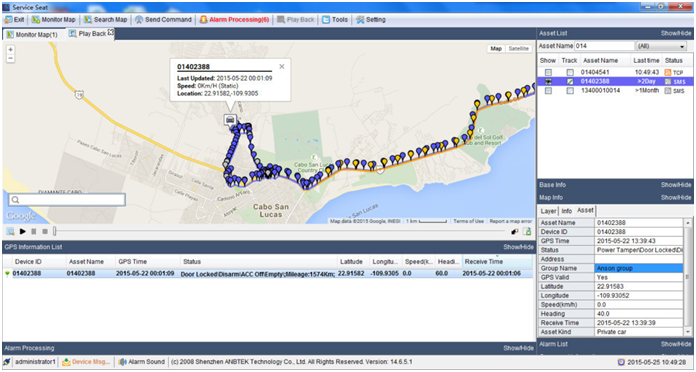
Task: Toggle Alarm Processing panel Show/Hide
Action: (518, 348)
